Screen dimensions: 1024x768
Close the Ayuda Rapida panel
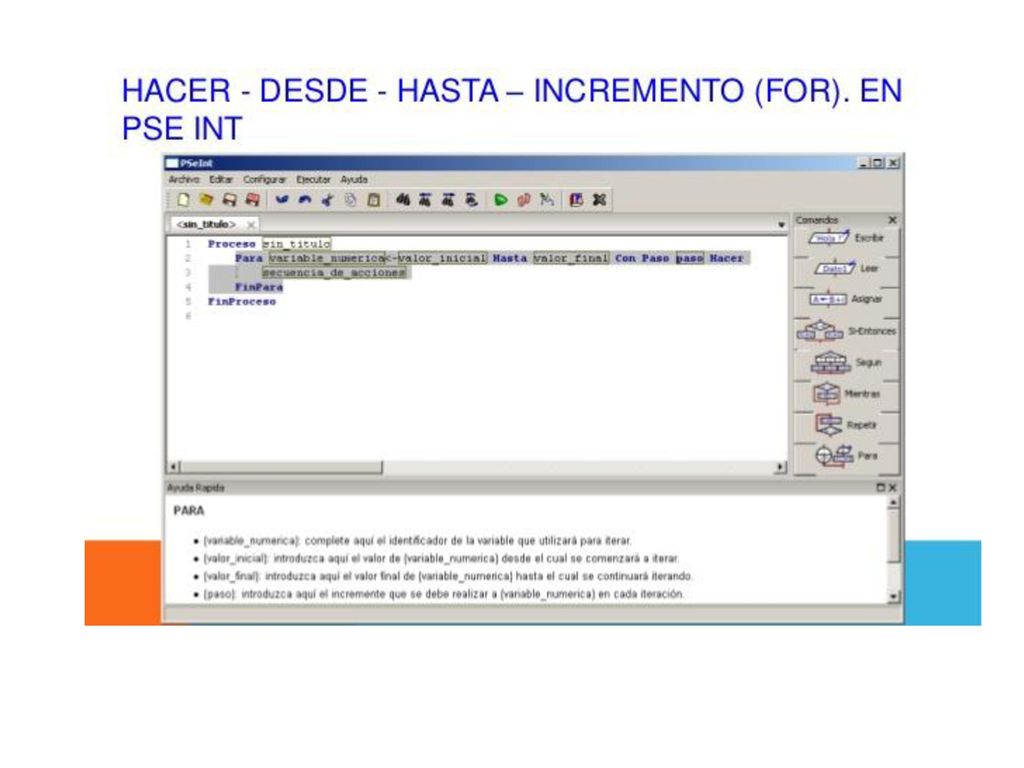pyautogui.click(x=893, y=488)
